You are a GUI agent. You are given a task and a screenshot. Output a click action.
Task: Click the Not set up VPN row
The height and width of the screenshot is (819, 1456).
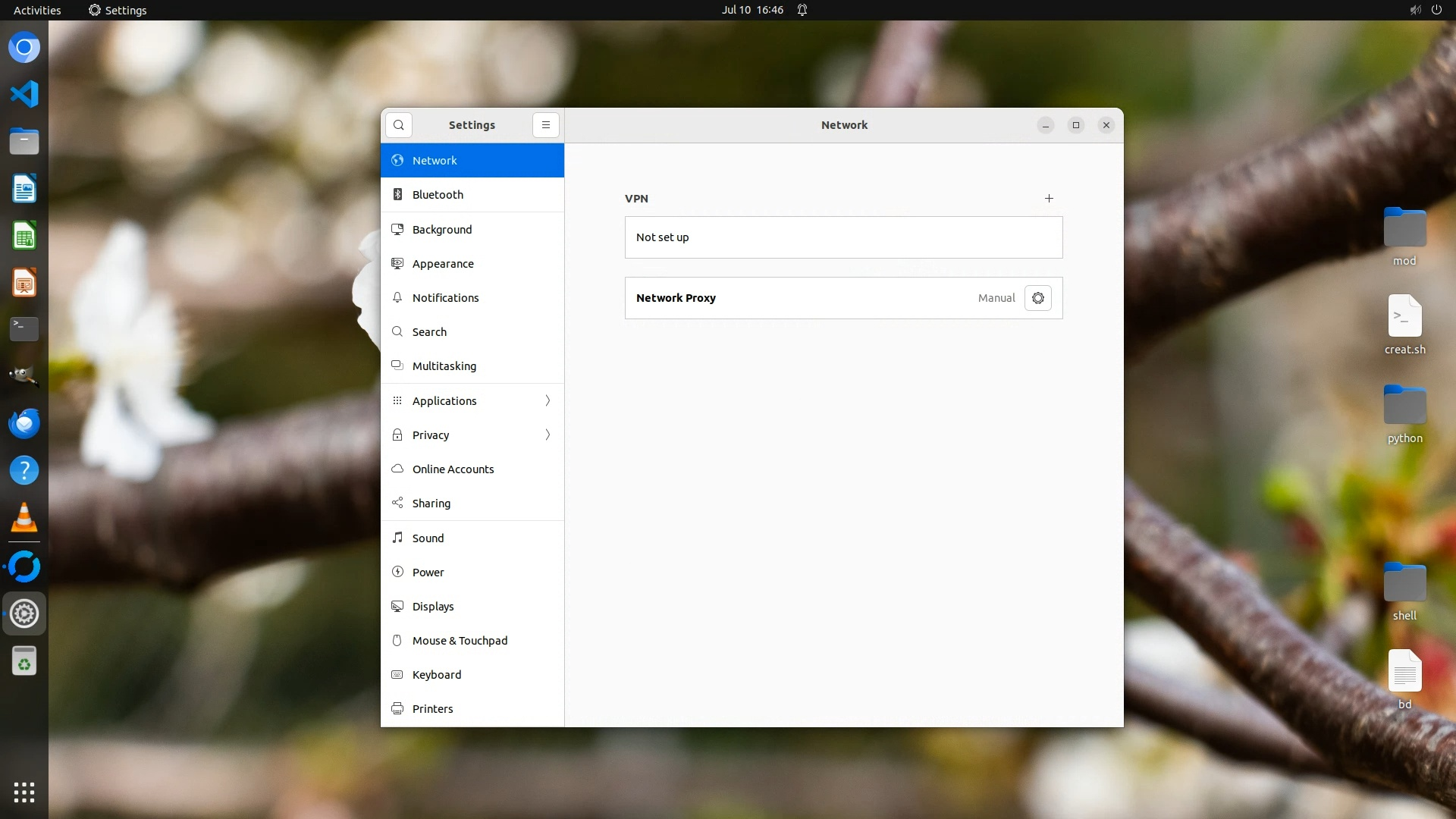843,237
